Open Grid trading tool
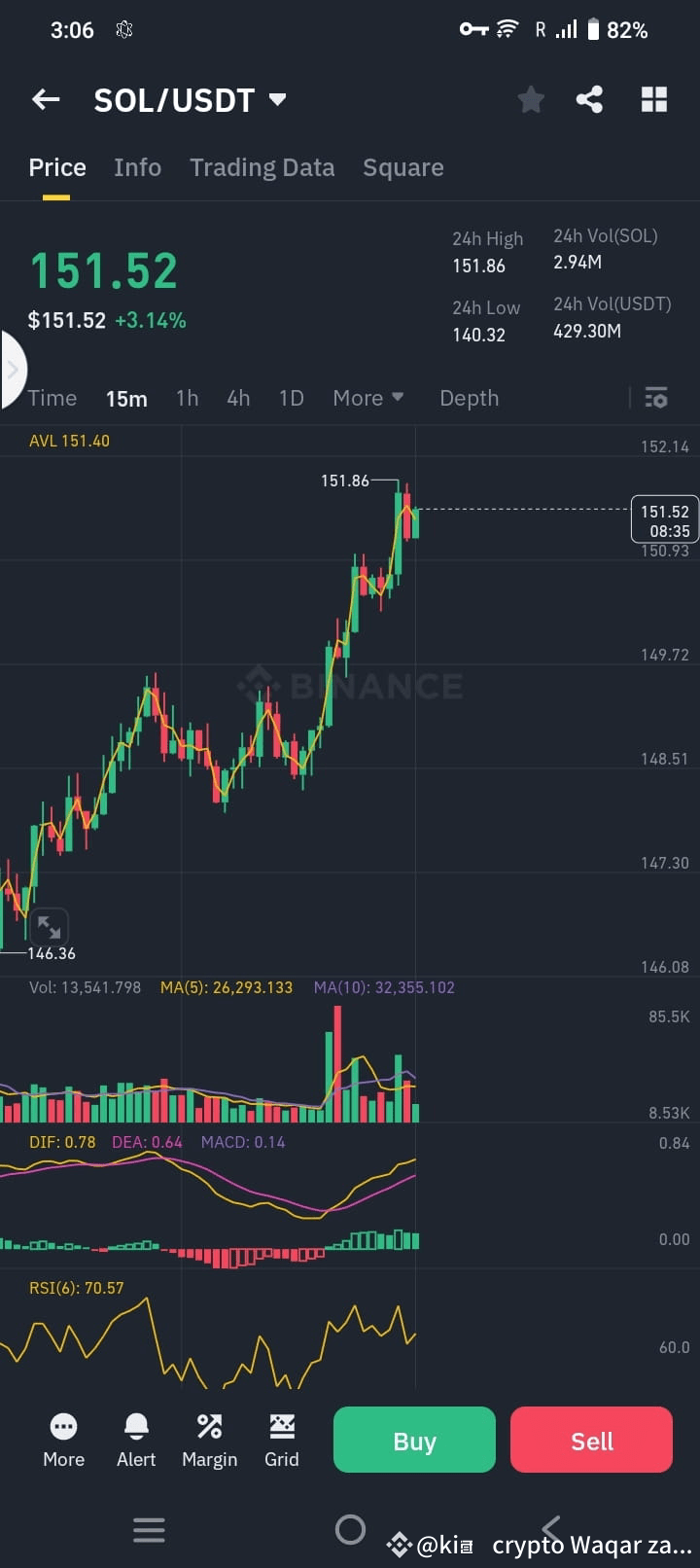The image size is (700, 1568). tap(281, 1440)
